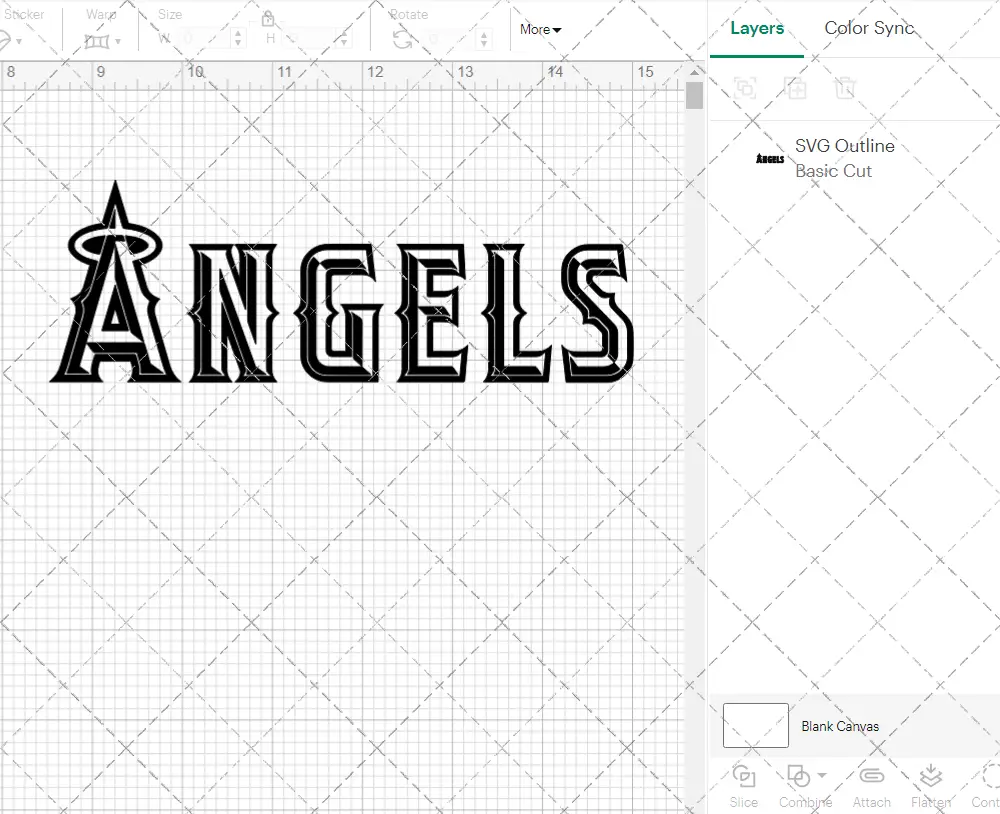Click the Slice tool icon
1000x814 pixels.
coord(743,777)
